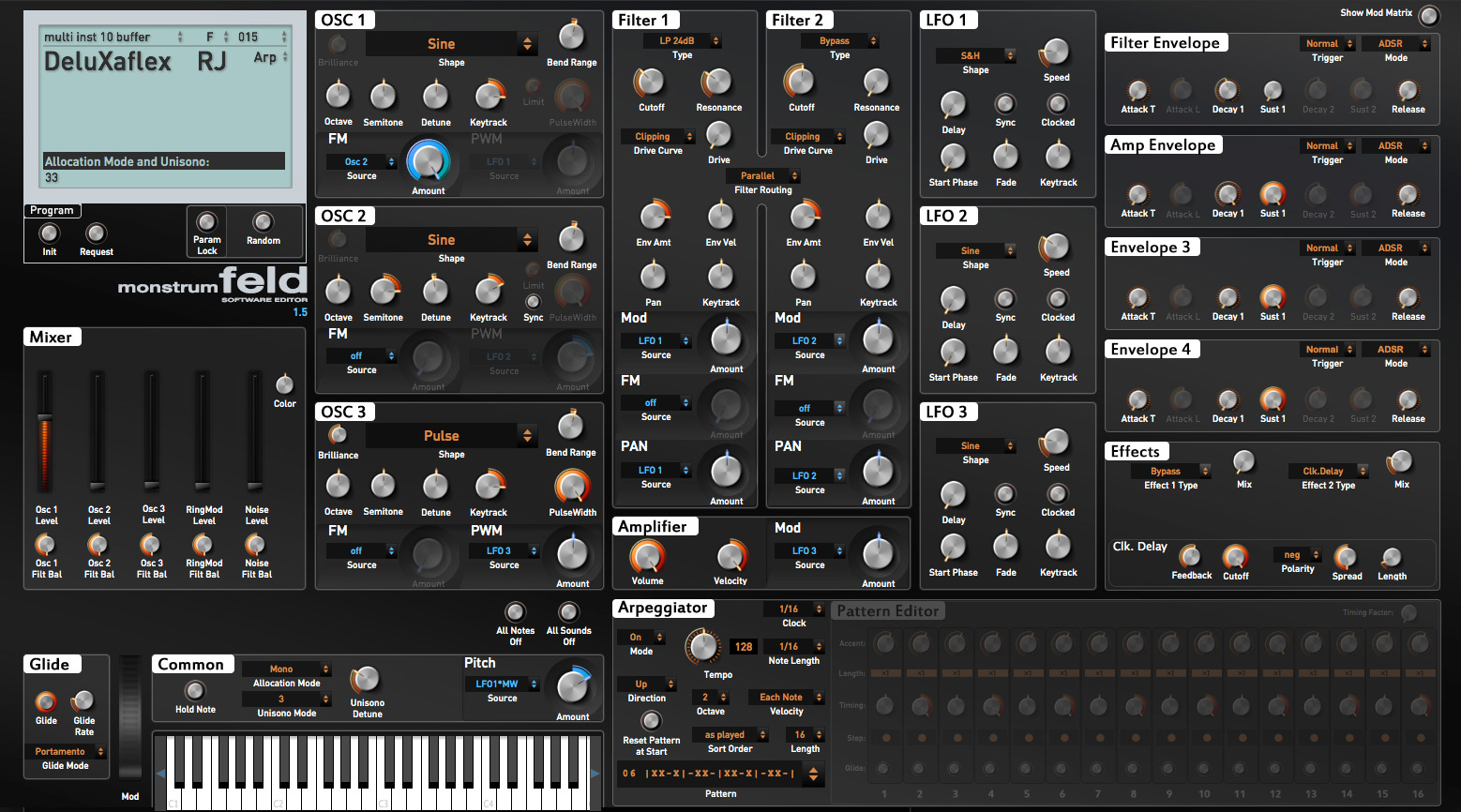Screen dimensions: 1461x812
Task: Click the Osc 1 Level mixer slider
Action: tap(44, 436)
